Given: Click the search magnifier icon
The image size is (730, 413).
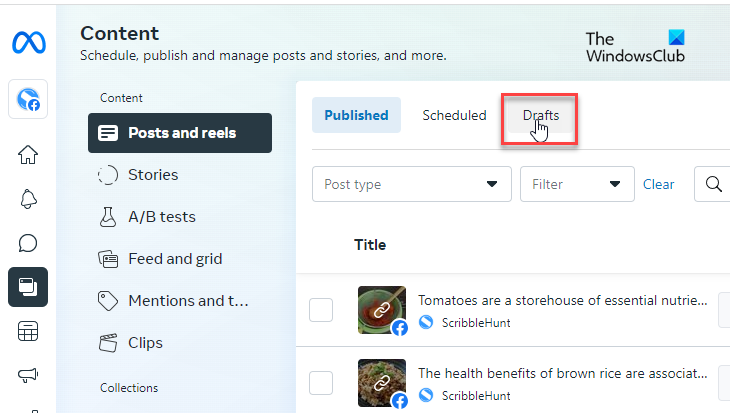Looking at the screenshot, I should (x=714, y=184).
